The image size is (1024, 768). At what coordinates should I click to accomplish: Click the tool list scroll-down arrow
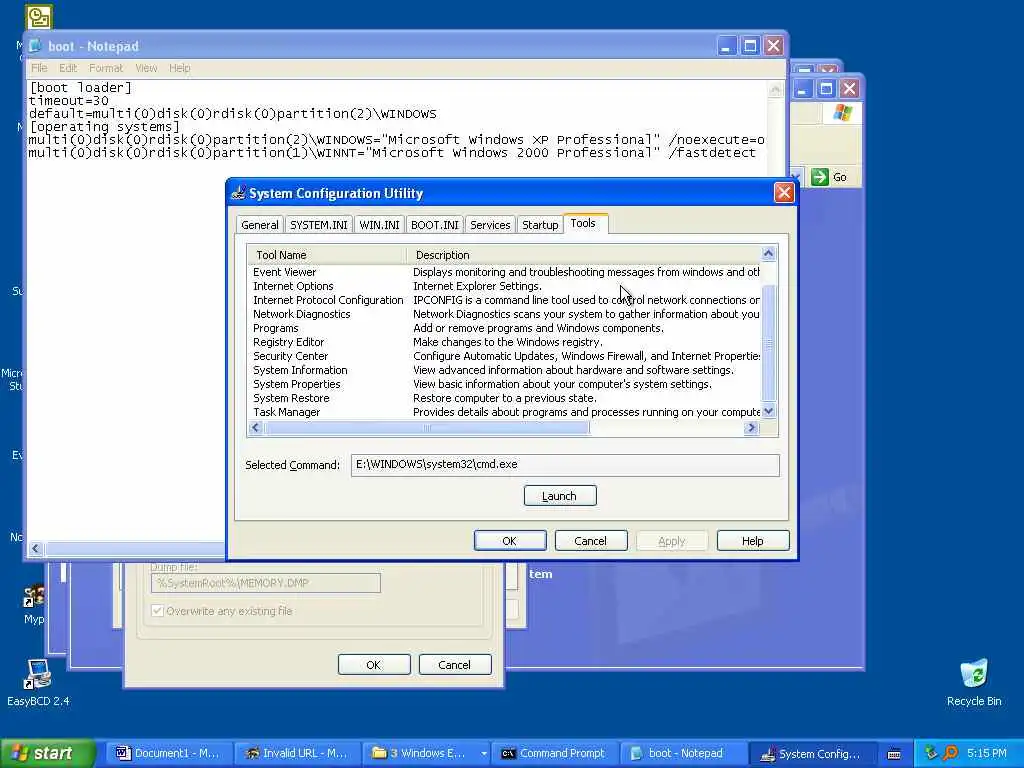(x=769, y=411)
